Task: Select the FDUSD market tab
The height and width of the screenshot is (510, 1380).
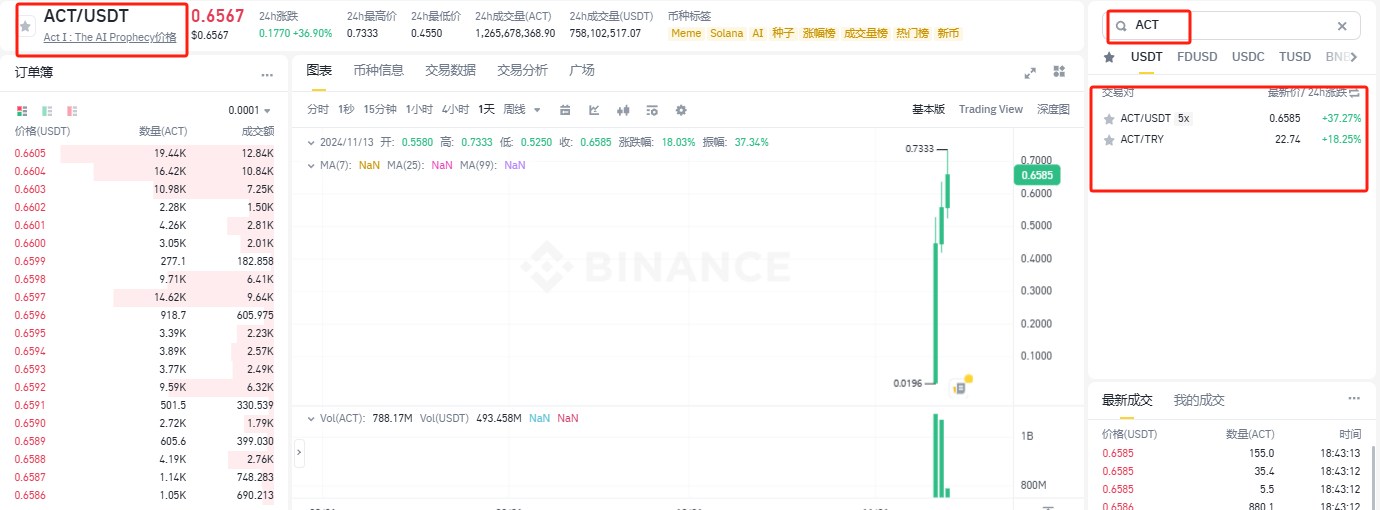Action: pyautogui.click(x=1197, y=57)
